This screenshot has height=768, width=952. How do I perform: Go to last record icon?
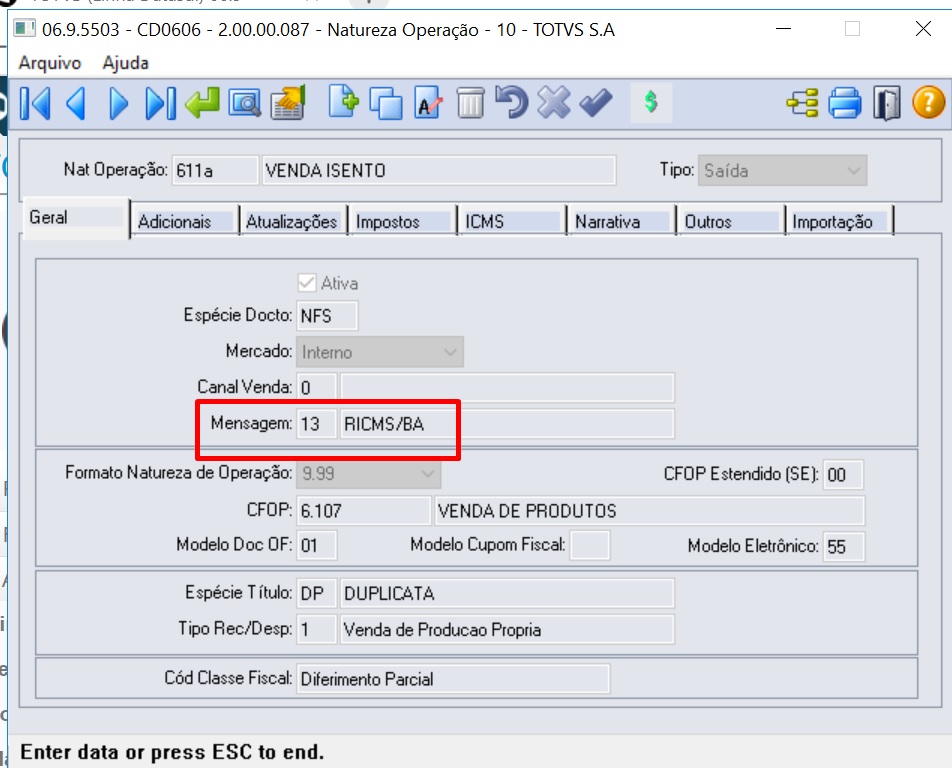tap(161, 103)
